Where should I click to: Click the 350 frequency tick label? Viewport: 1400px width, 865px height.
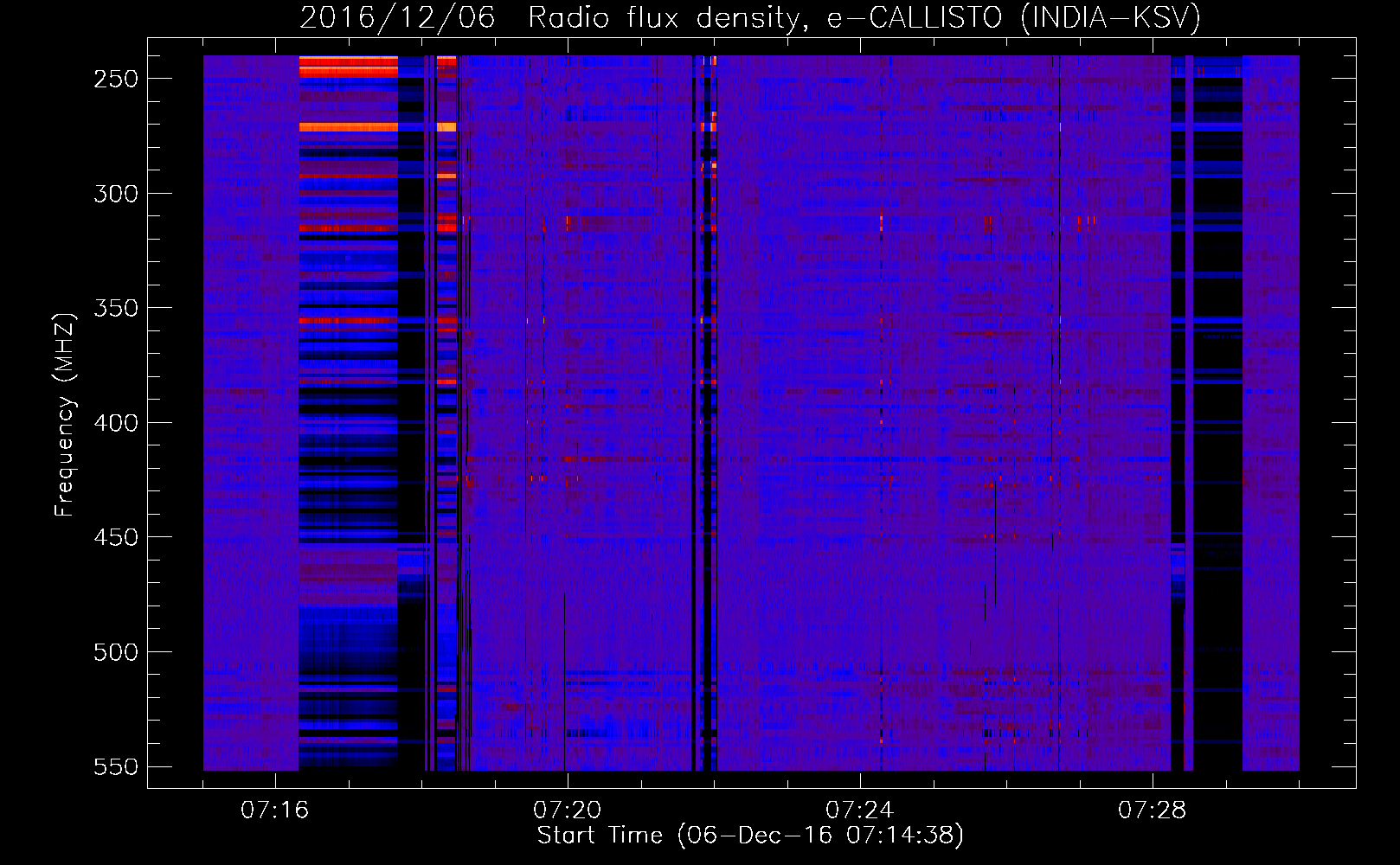(116, 308)
